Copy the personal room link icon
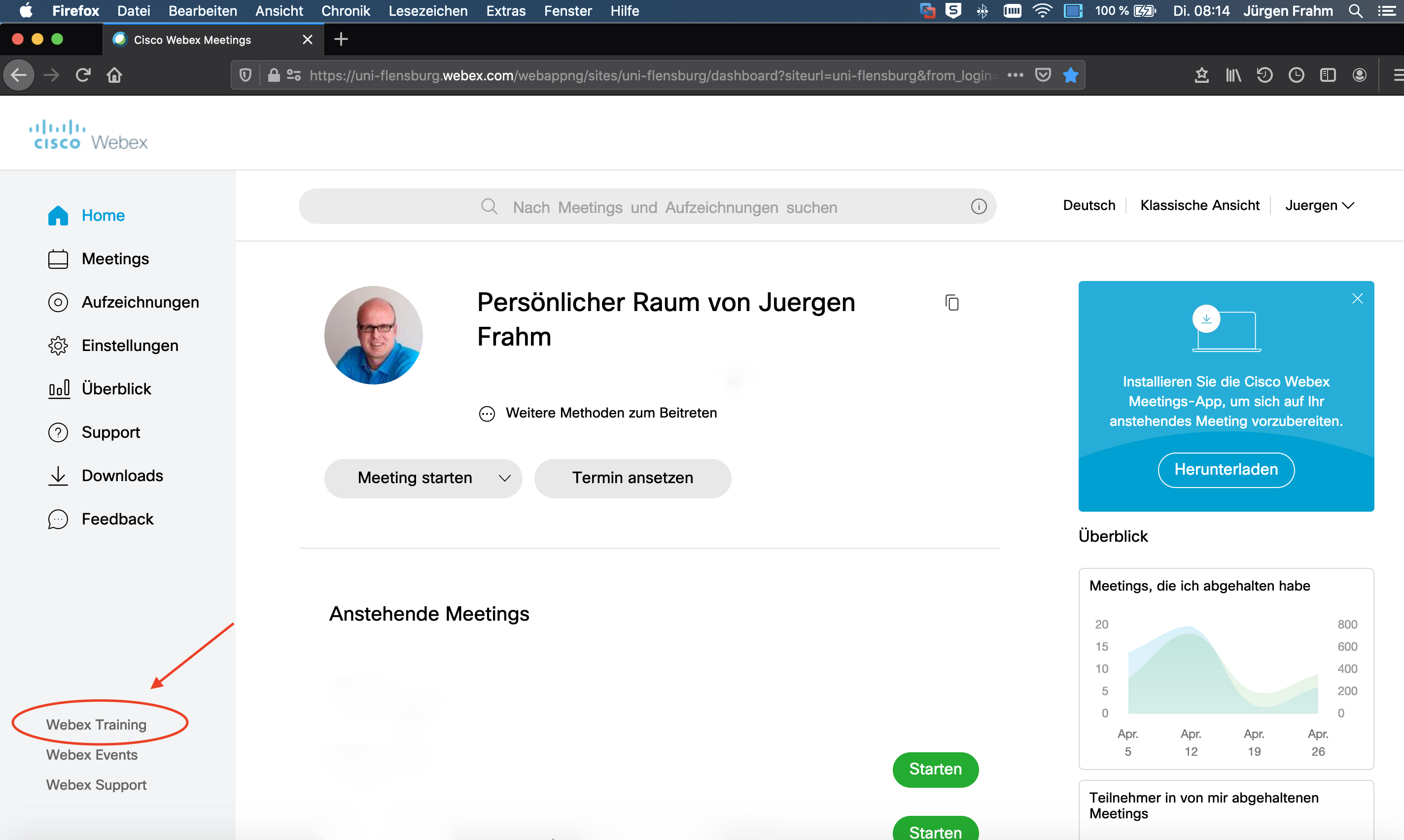The width and height of the screenshot is (1404, 840). [952, 303]
